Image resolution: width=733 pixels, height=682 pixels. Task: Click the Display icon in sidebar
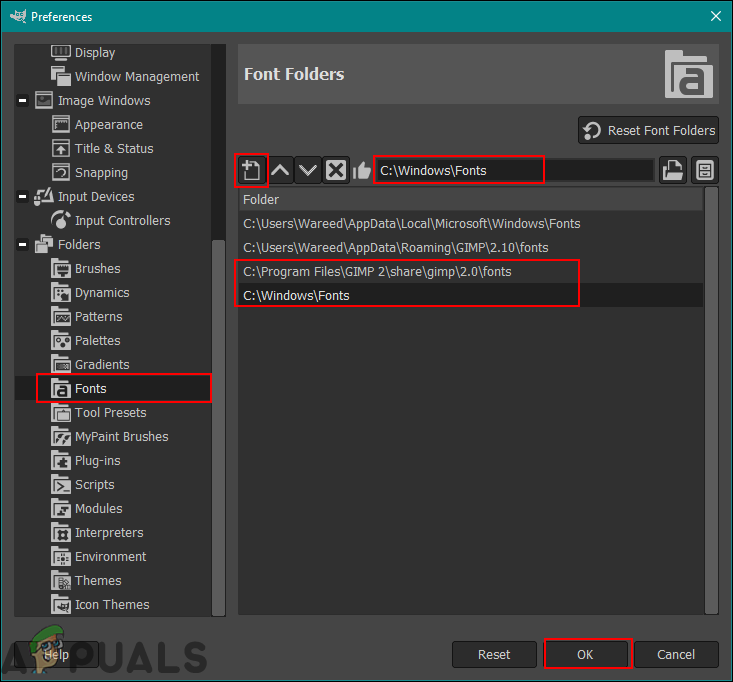coord(61,53)
